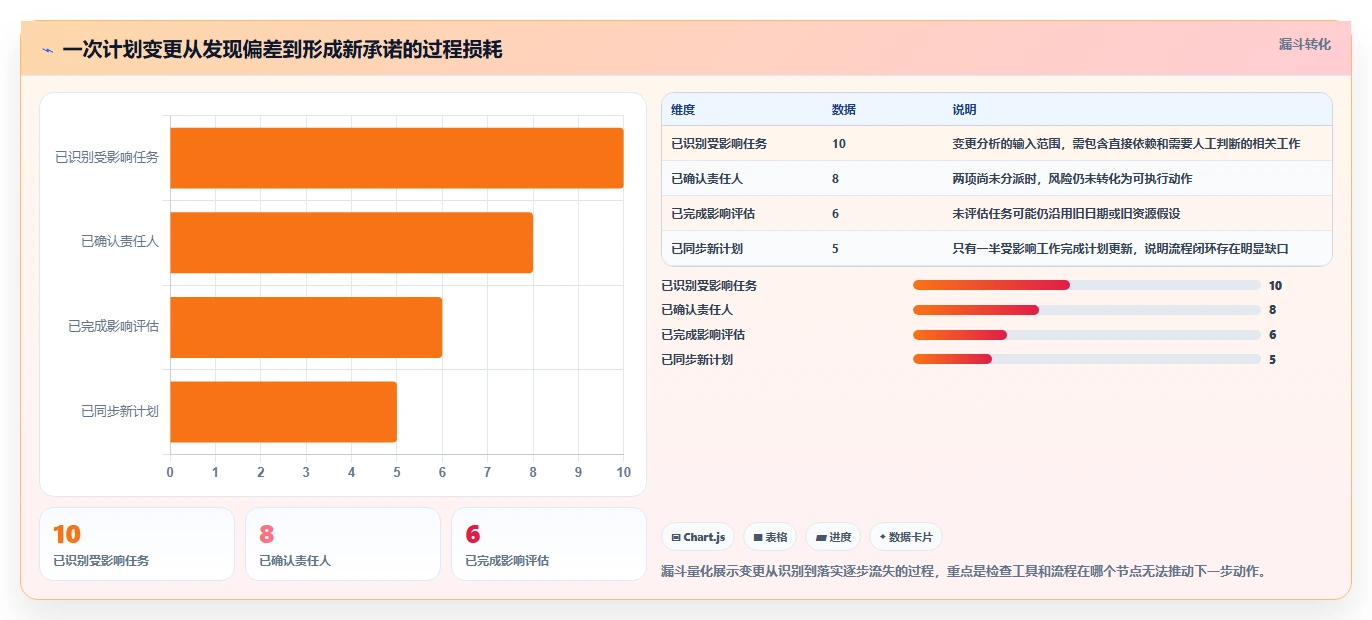Open the stat card showing 10
Viewport: 1372px width, 620px height.
pyautogui.click(x=137, y=544)
